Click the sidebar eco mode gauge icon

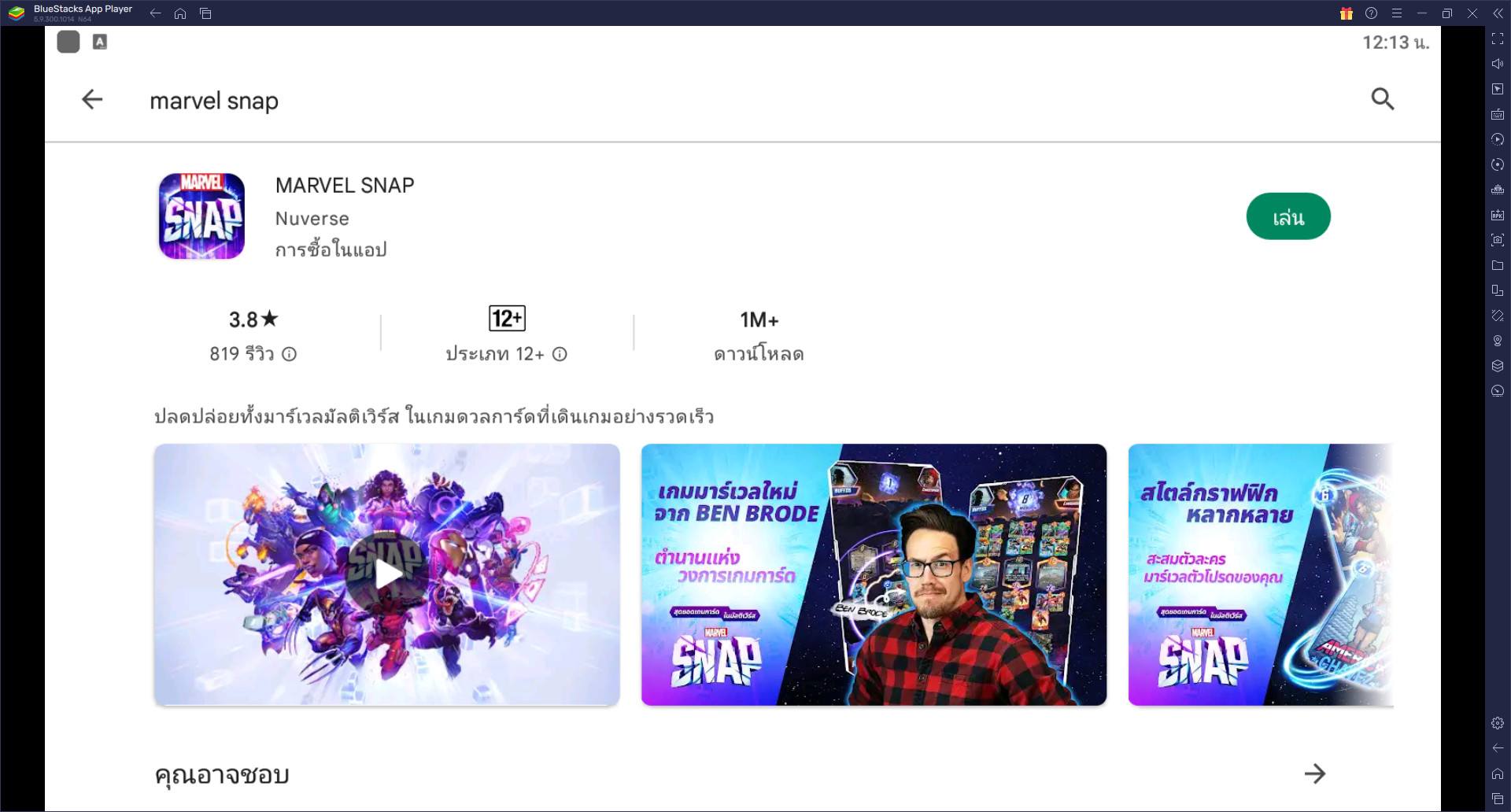1498,391
